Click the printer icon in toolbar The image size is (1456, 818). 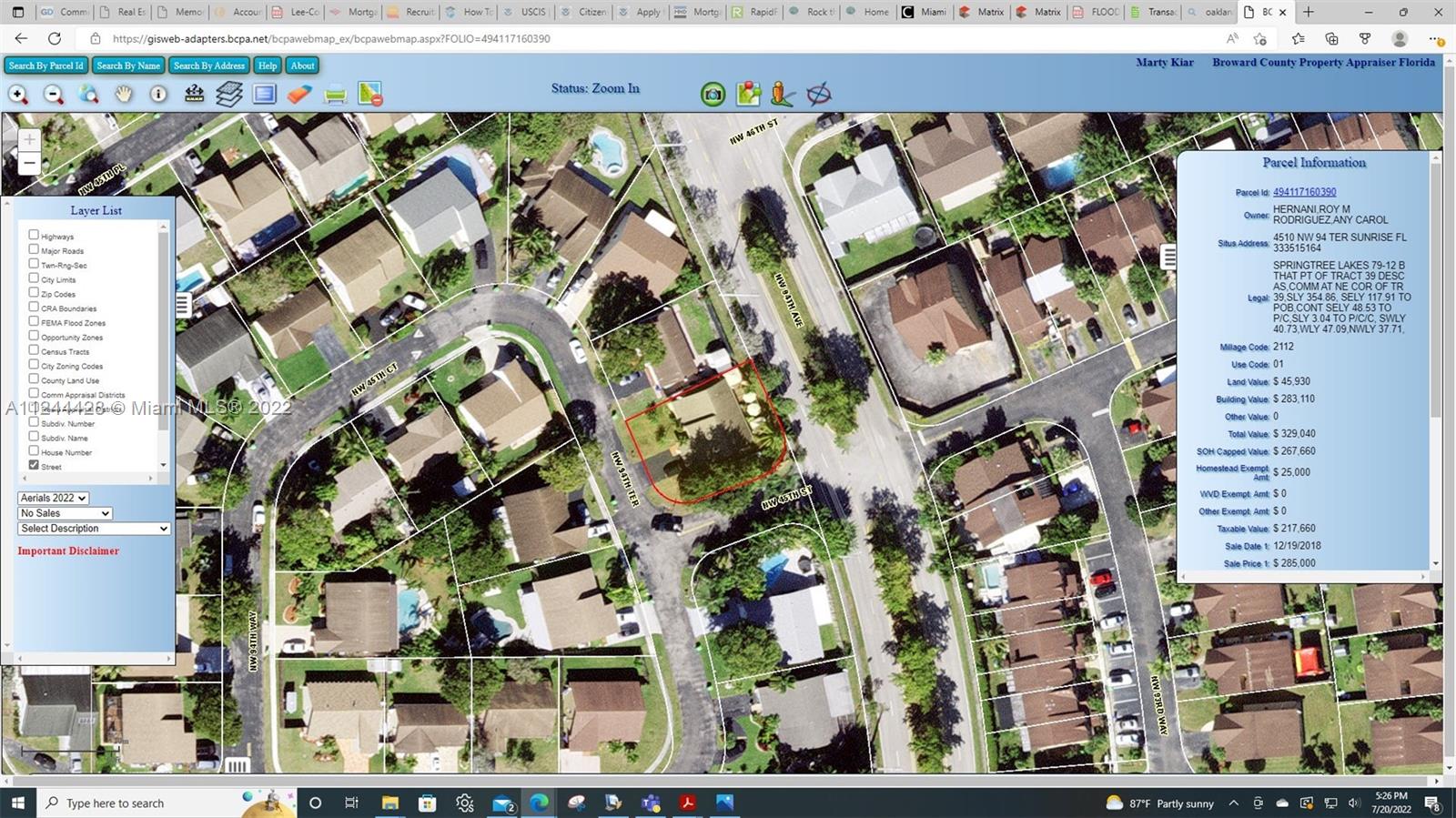335,95
